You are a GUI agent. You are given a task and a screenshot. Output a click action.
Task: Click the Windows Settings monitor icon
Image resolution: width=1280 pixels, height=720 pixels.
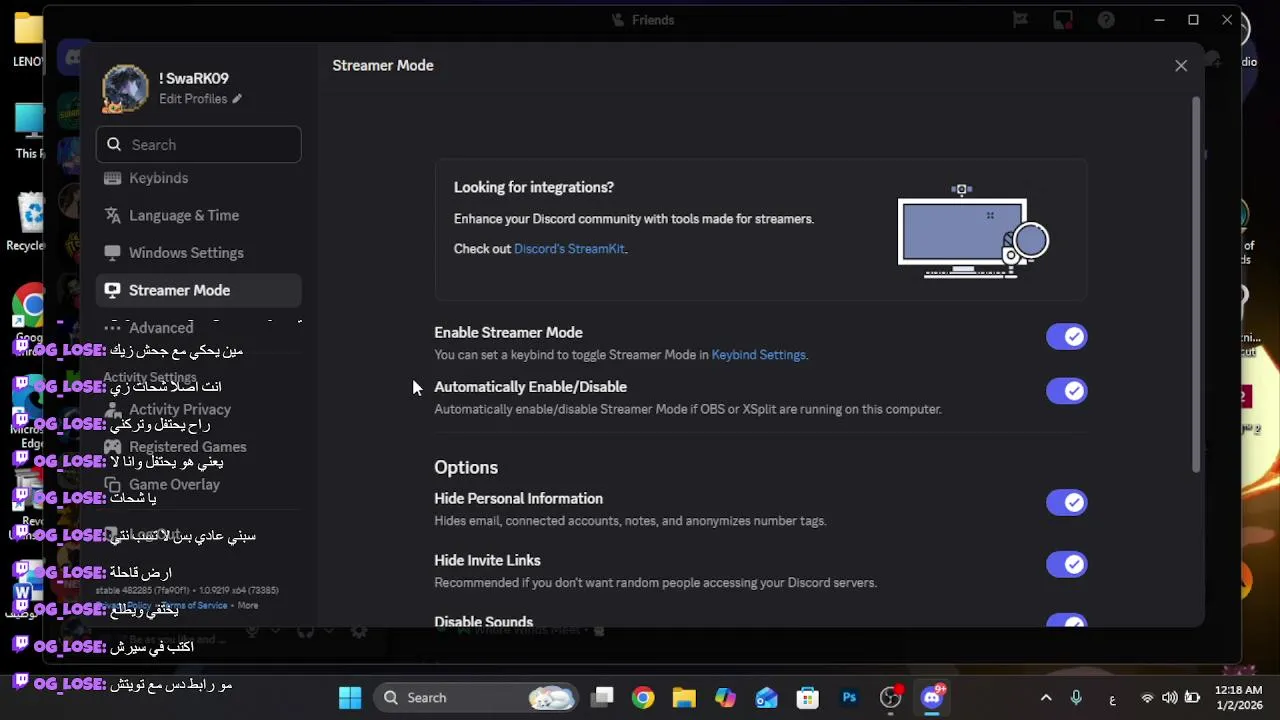click(113, 253)
